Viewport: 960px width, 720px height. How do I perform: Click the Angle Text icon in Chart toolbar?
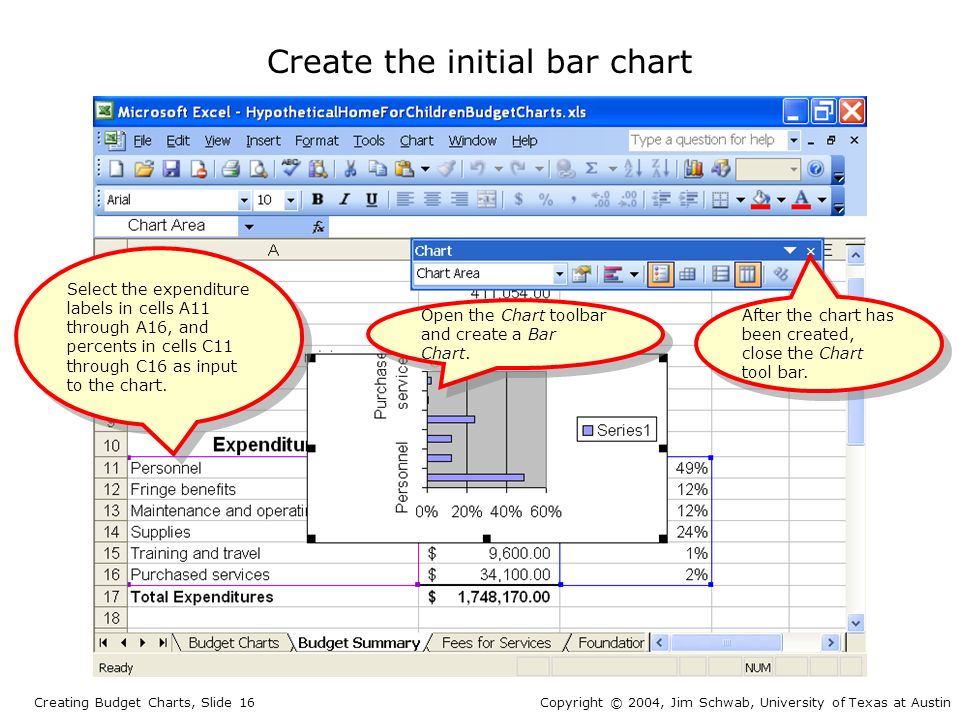(780, 274)
